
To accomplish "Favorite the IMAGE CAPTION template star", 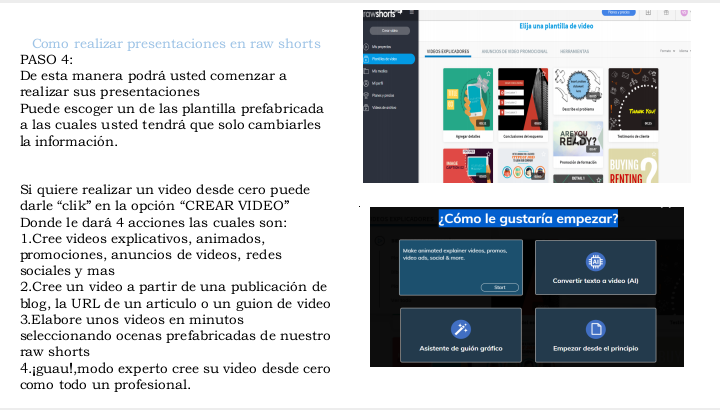I will click(x=489, y=154).
